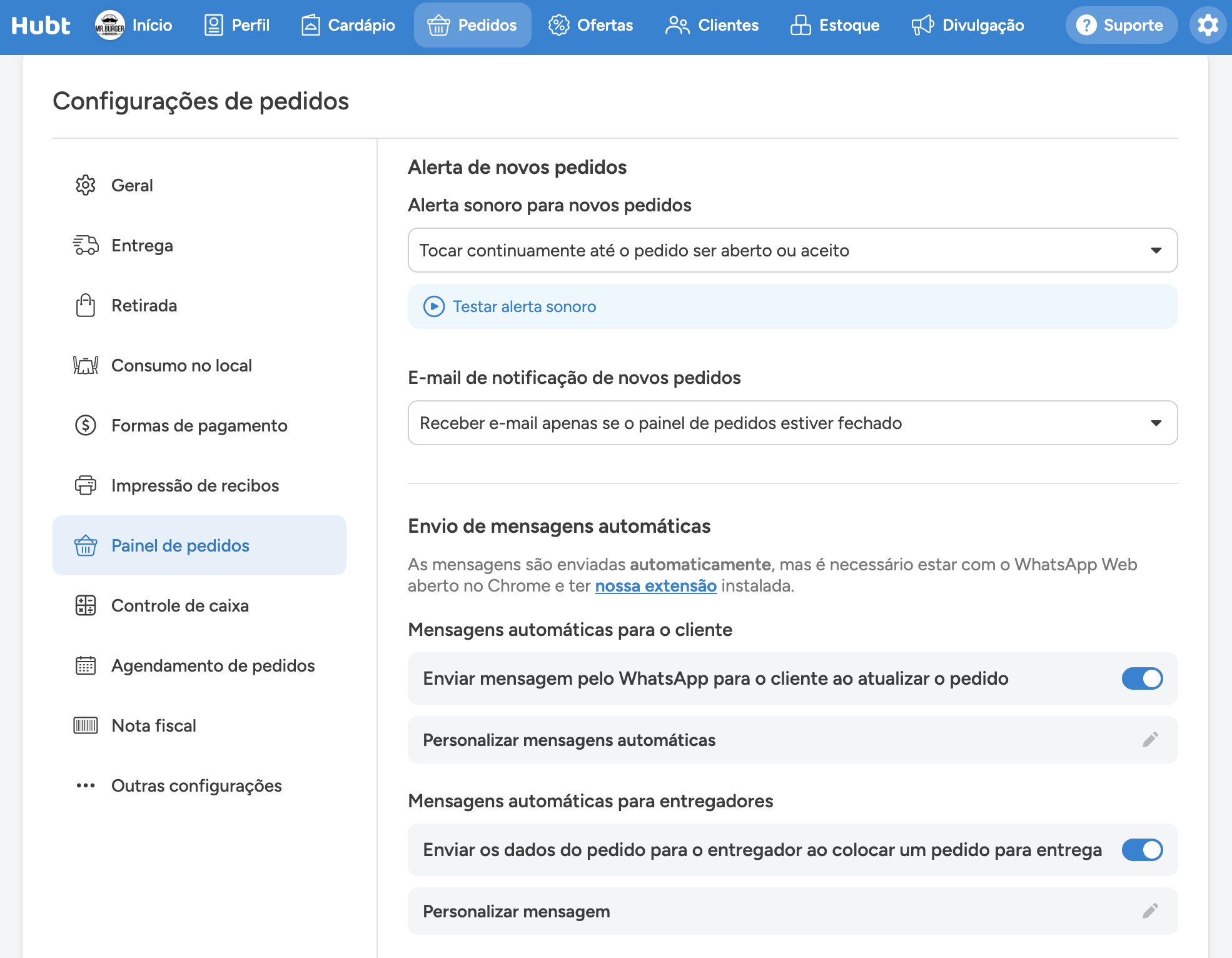Click the pencil icon for Personalizar mensagem
1232x958 pixels.
click(x=1150, y=911)
